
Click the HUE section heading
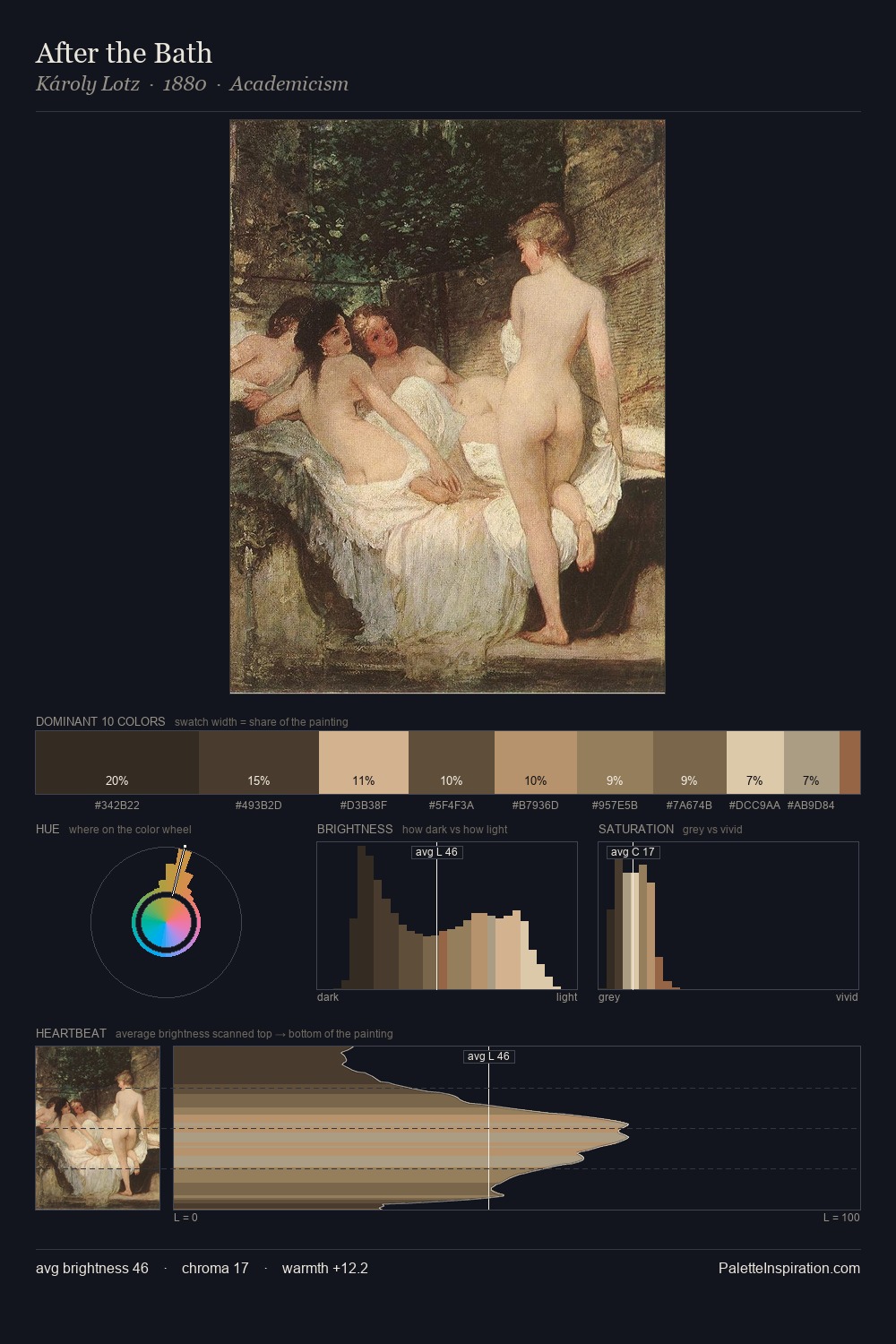(47, 829)
